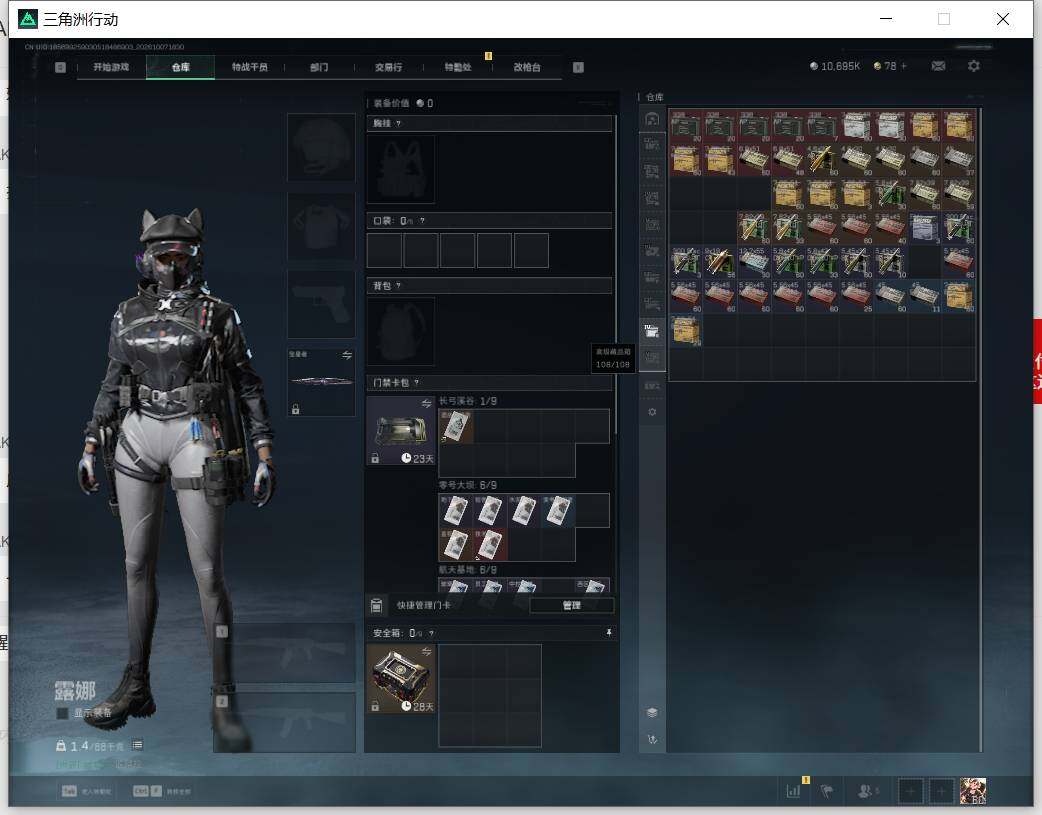Click the 管理 button
The image size is (1042, 815).
572,605
